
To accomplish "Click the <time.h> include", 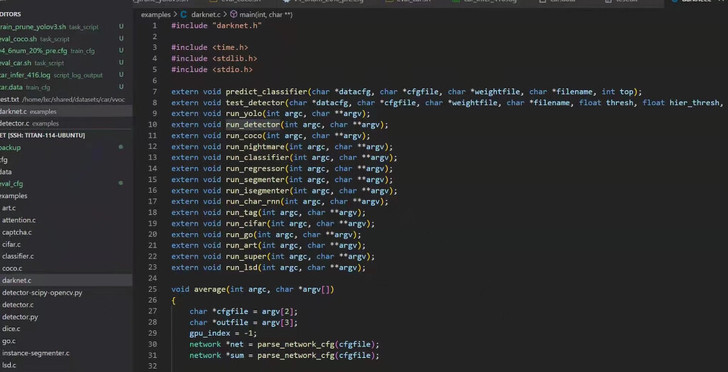I will [x=230, y=47].
